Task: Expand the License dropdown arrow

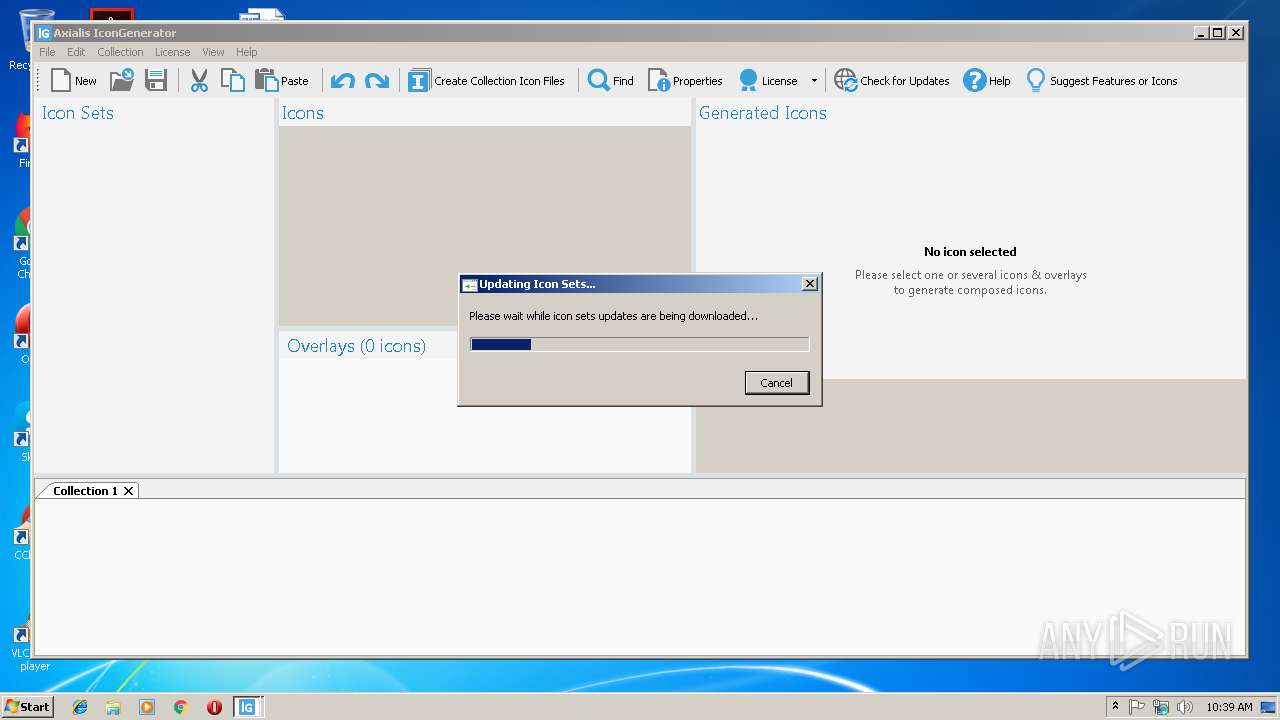Action: click(814, 81)
